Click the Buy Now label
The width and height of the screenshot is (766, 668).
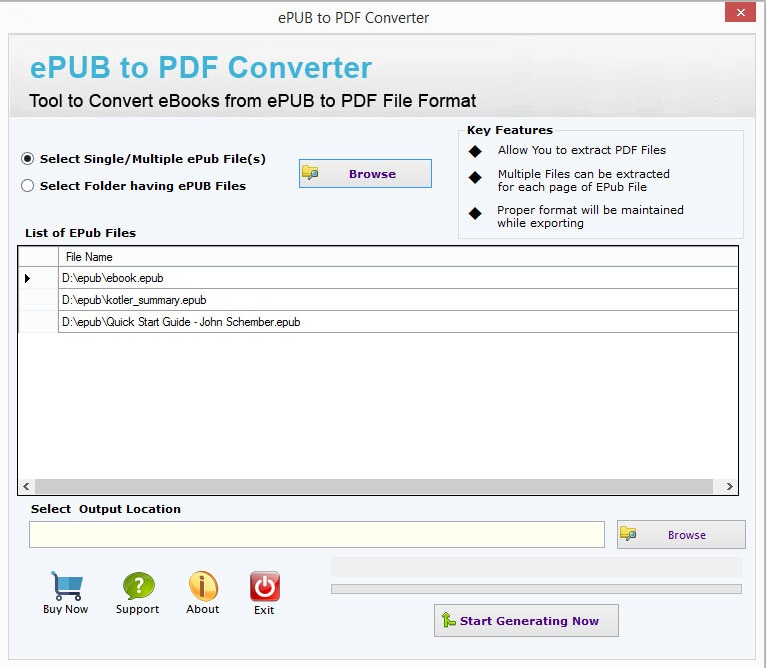tap(65, 609)
